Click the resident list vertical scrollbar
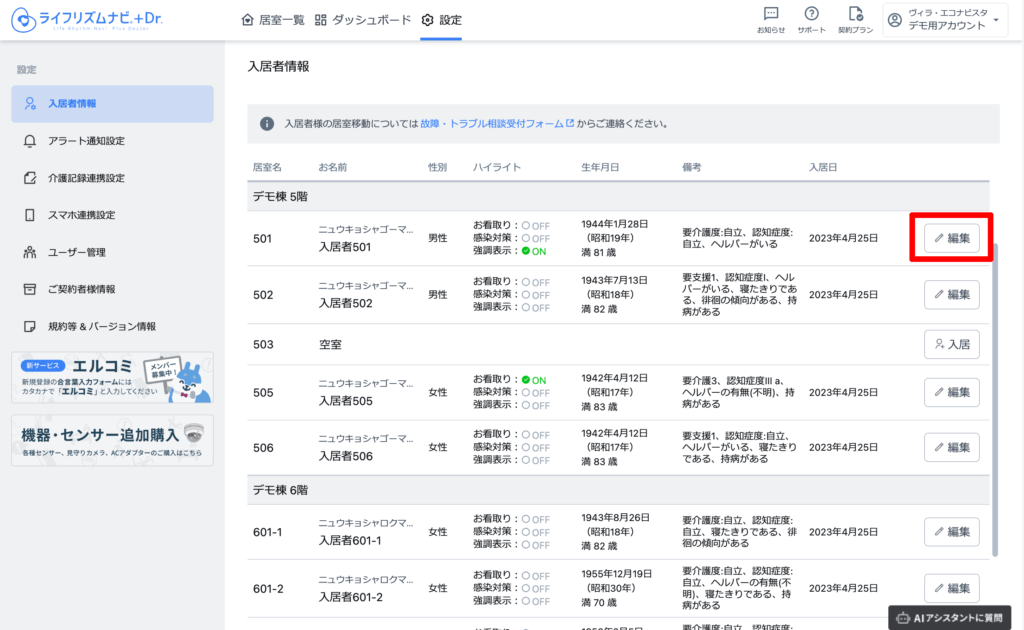Screen dimensions: 1024x630 pyautogui.click(x=995, y=400)
